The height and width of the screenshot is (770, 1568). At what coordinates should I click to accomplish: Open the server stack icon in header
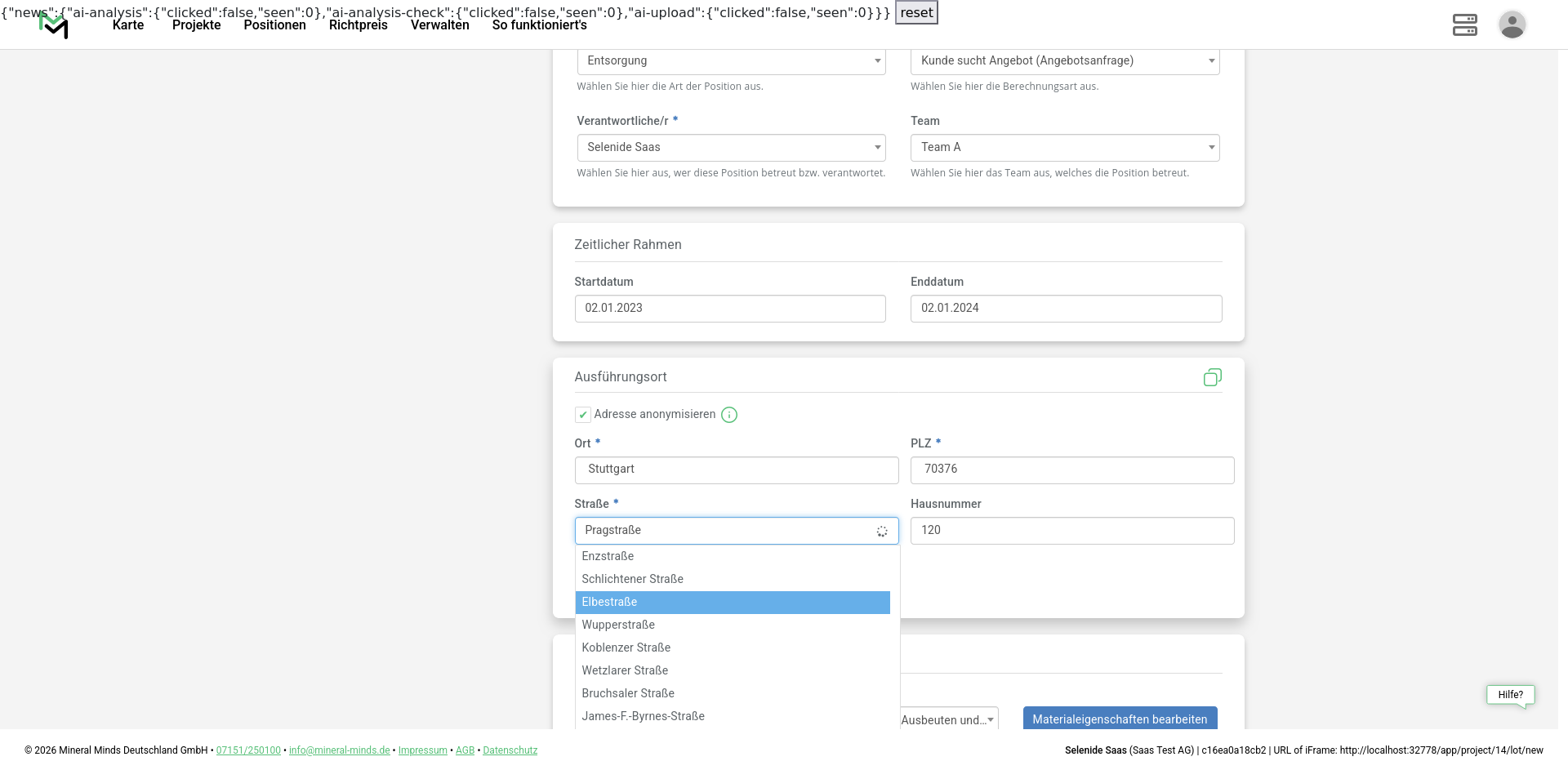[x=1464, y=24]
